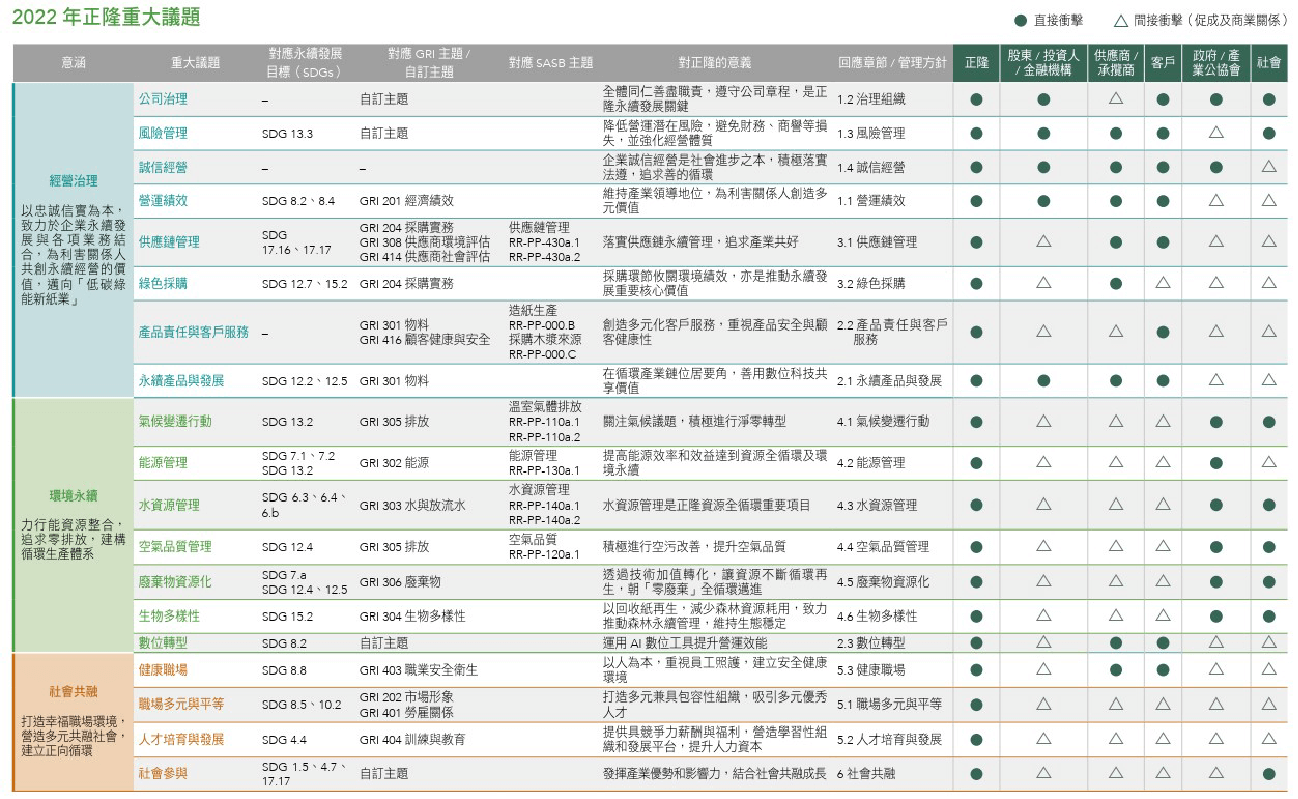This screenshot has width=1298, height=799.
Task: Click the 正隆 dot in the 公司治理 row
Action: [976, 99]
